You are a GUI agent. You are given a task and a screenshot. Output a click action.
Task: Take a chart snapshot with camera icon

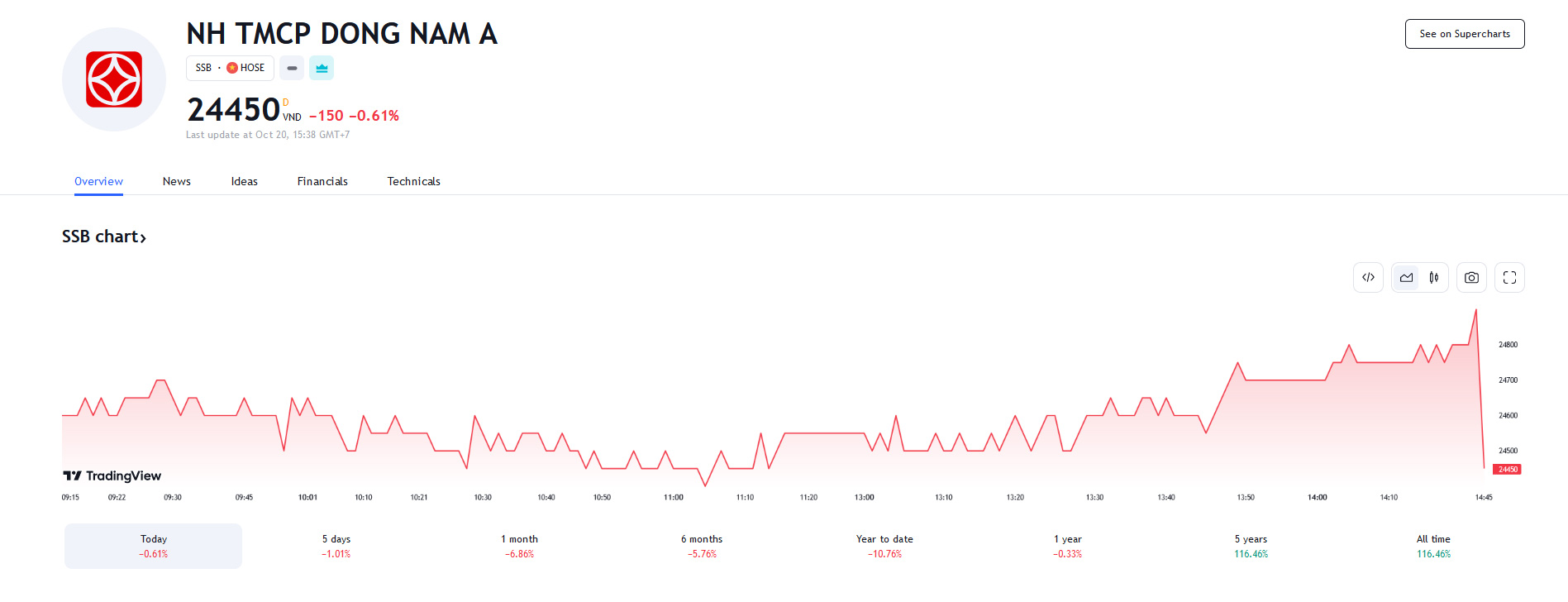pos(1471,278)
